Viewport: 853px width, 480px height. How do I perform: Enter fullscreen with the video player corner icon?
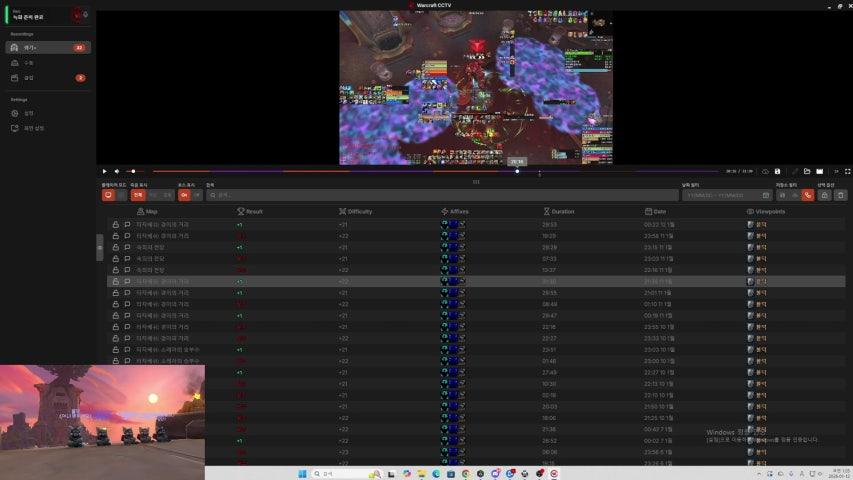[x=847, y=171]
